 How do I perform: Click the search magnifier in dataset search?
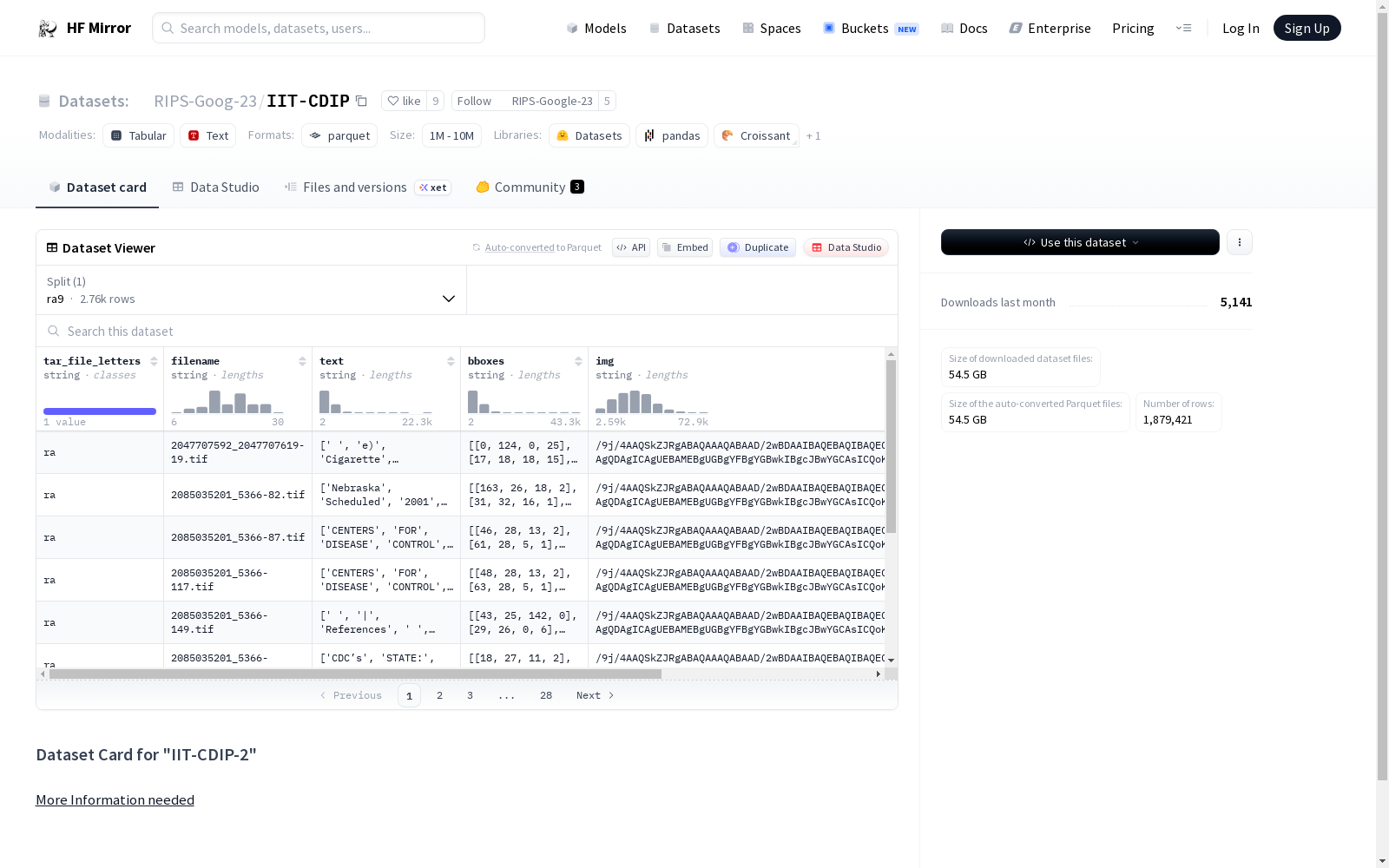point(54,331)
